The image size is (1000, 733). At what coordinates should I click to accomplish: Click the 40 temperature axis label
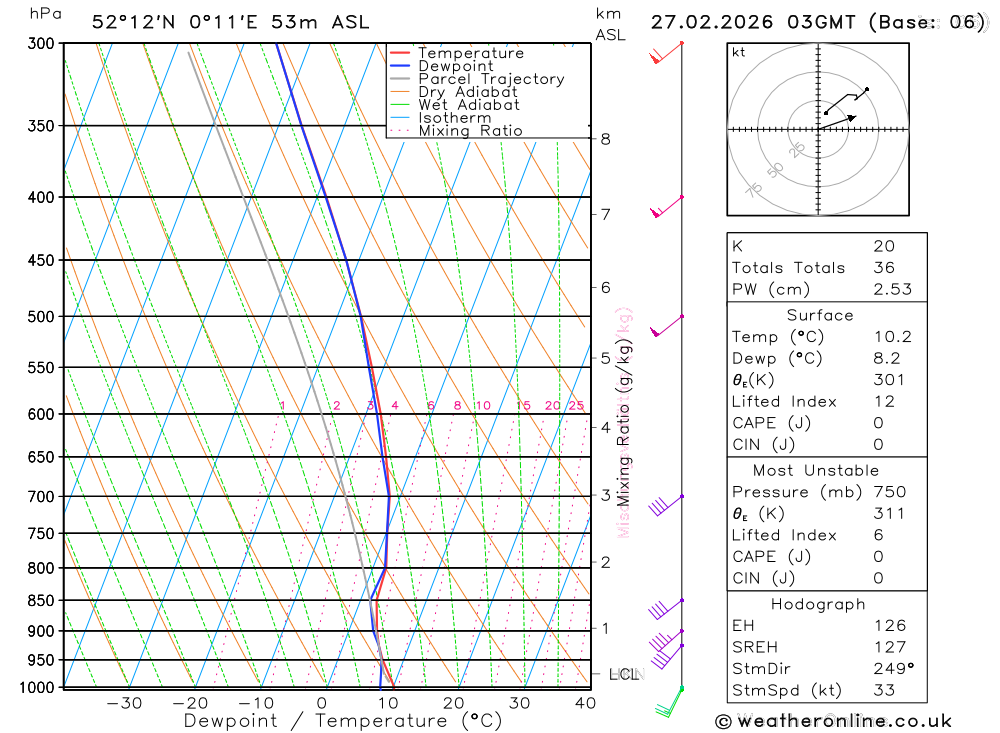tap(585, 703)
